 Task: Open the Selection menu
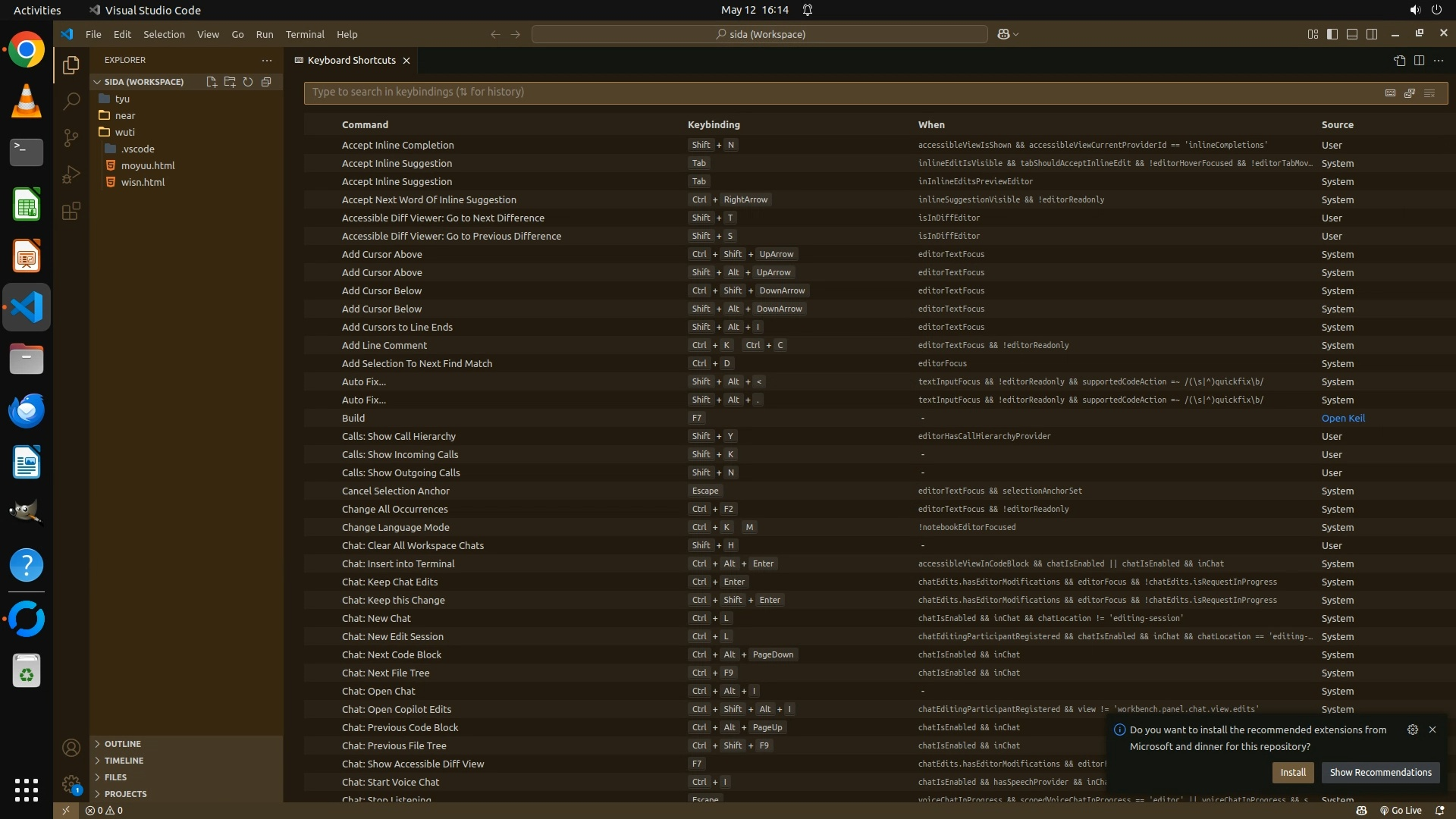tap(164, 34)
